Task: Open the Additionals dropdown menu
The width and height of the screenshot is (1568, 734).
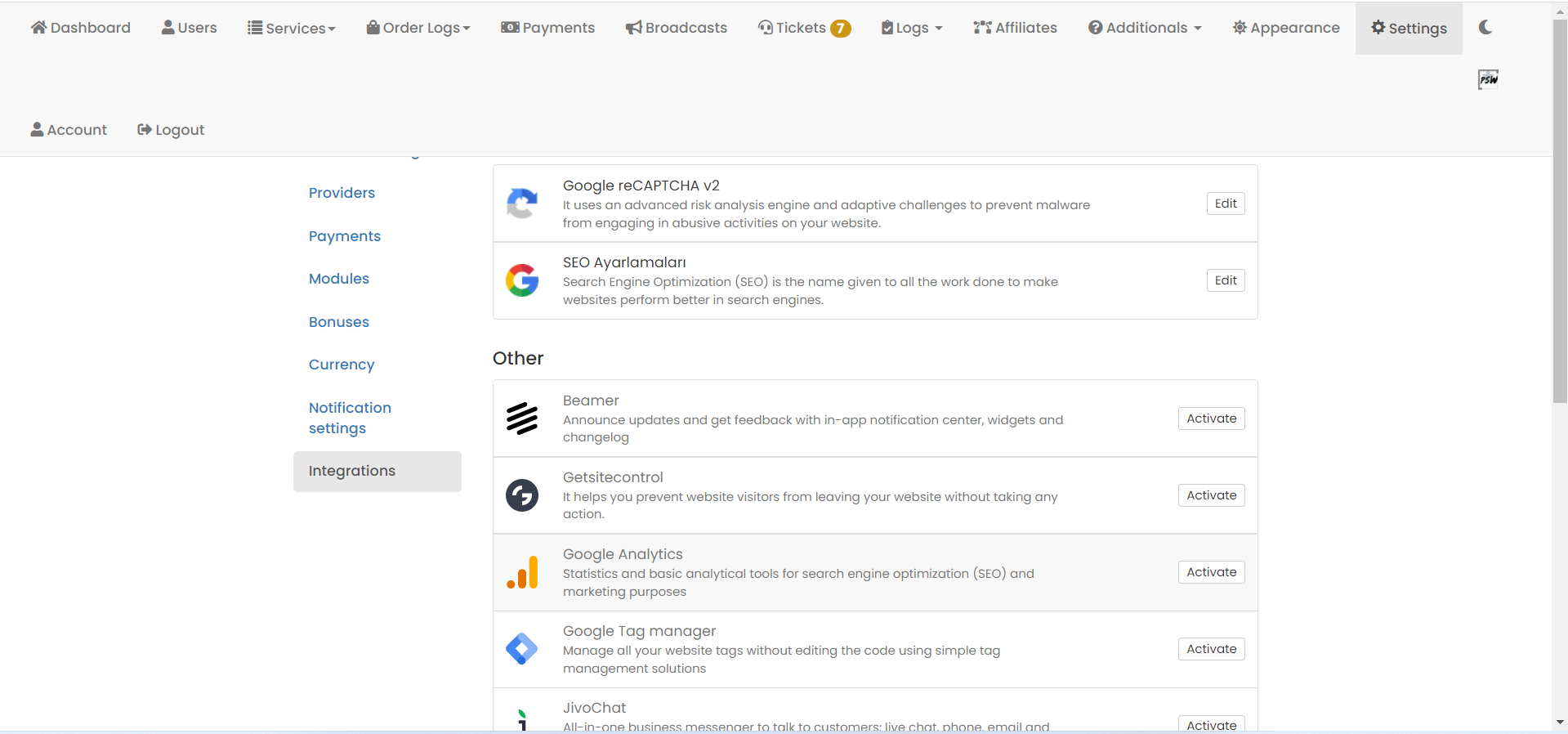Action: click(x=1145, y=27)
